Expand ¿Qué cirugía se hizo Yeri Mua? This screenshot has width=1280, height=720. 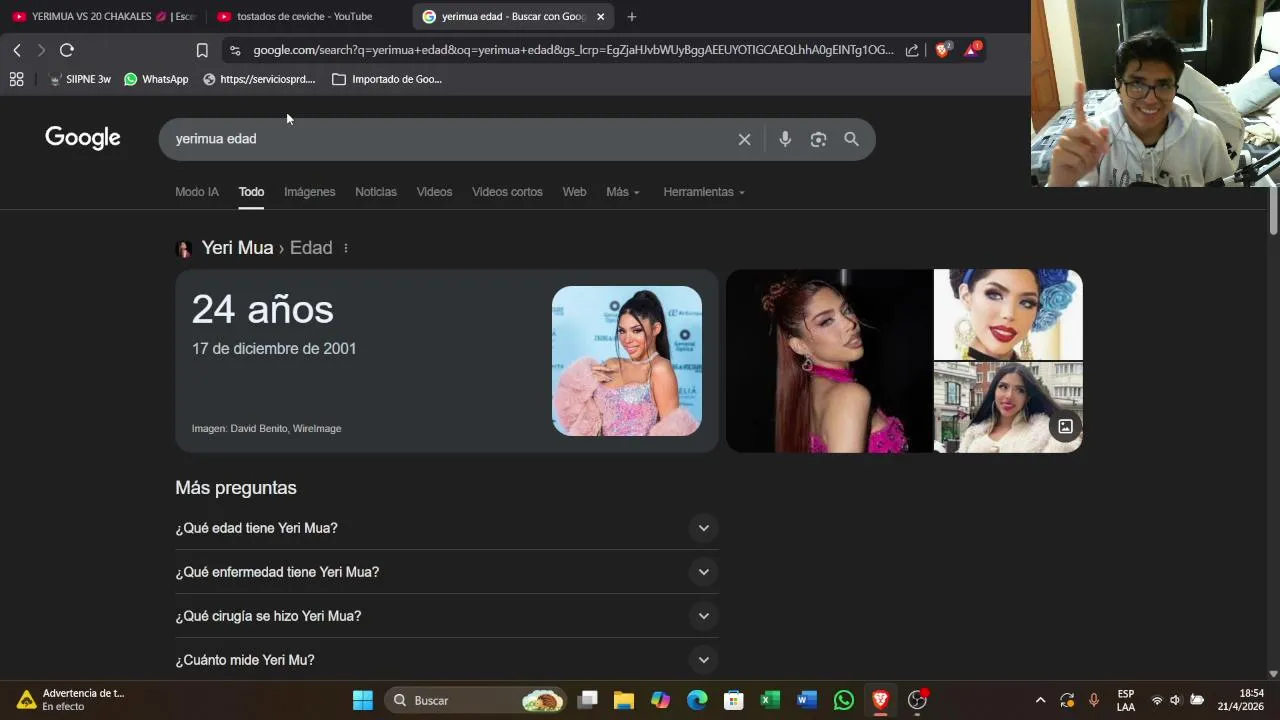pos(447,616)
